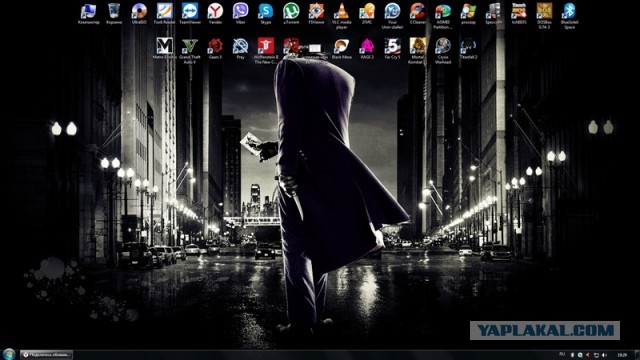
Task: Launch the Far Cry 5 shortcut
Action: click(x=392, y=49)
